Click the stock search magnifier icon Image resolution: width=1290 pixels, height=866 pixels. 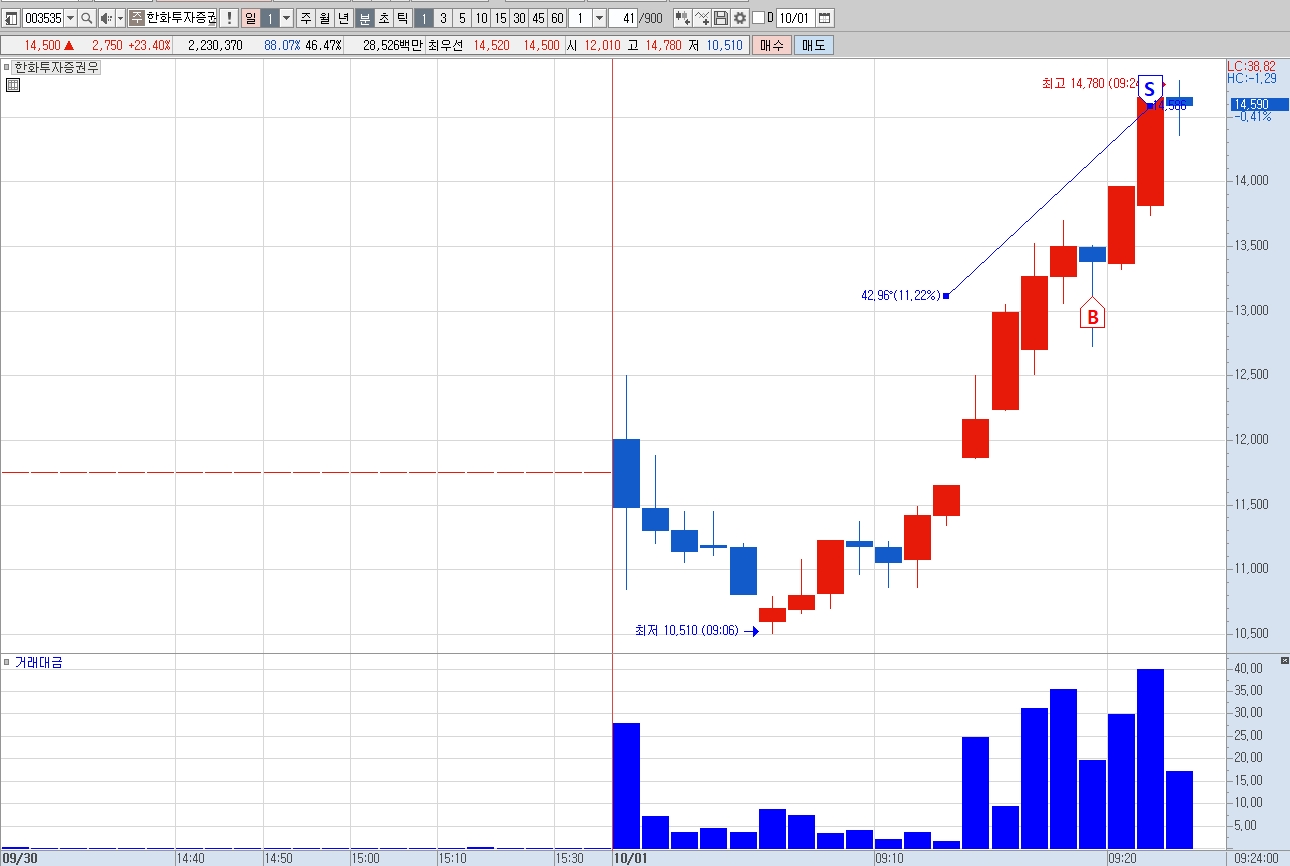pyautogui.click(x=86, y=18)
